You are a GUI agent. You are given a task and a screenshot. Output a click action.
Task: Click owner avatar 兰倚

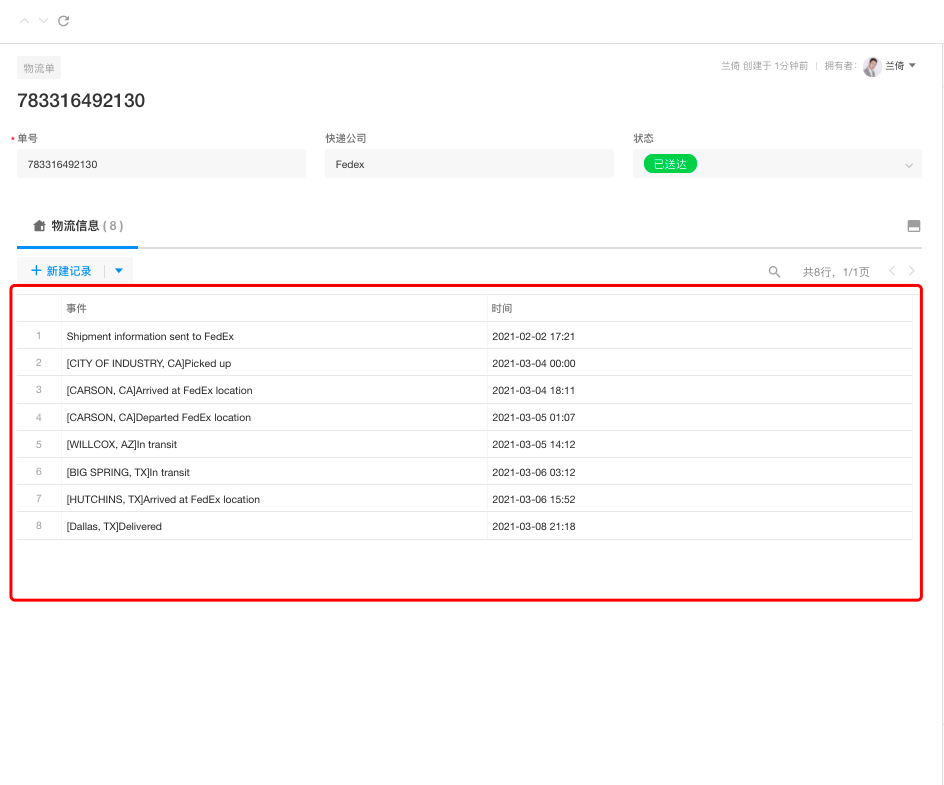point(872,66)
